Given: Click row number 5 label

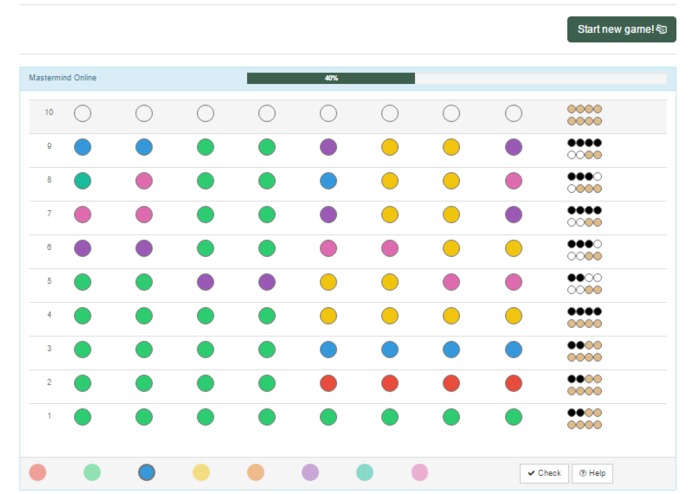Looking at the screenshot, I should pyautogui.click(x=49, y=281).
